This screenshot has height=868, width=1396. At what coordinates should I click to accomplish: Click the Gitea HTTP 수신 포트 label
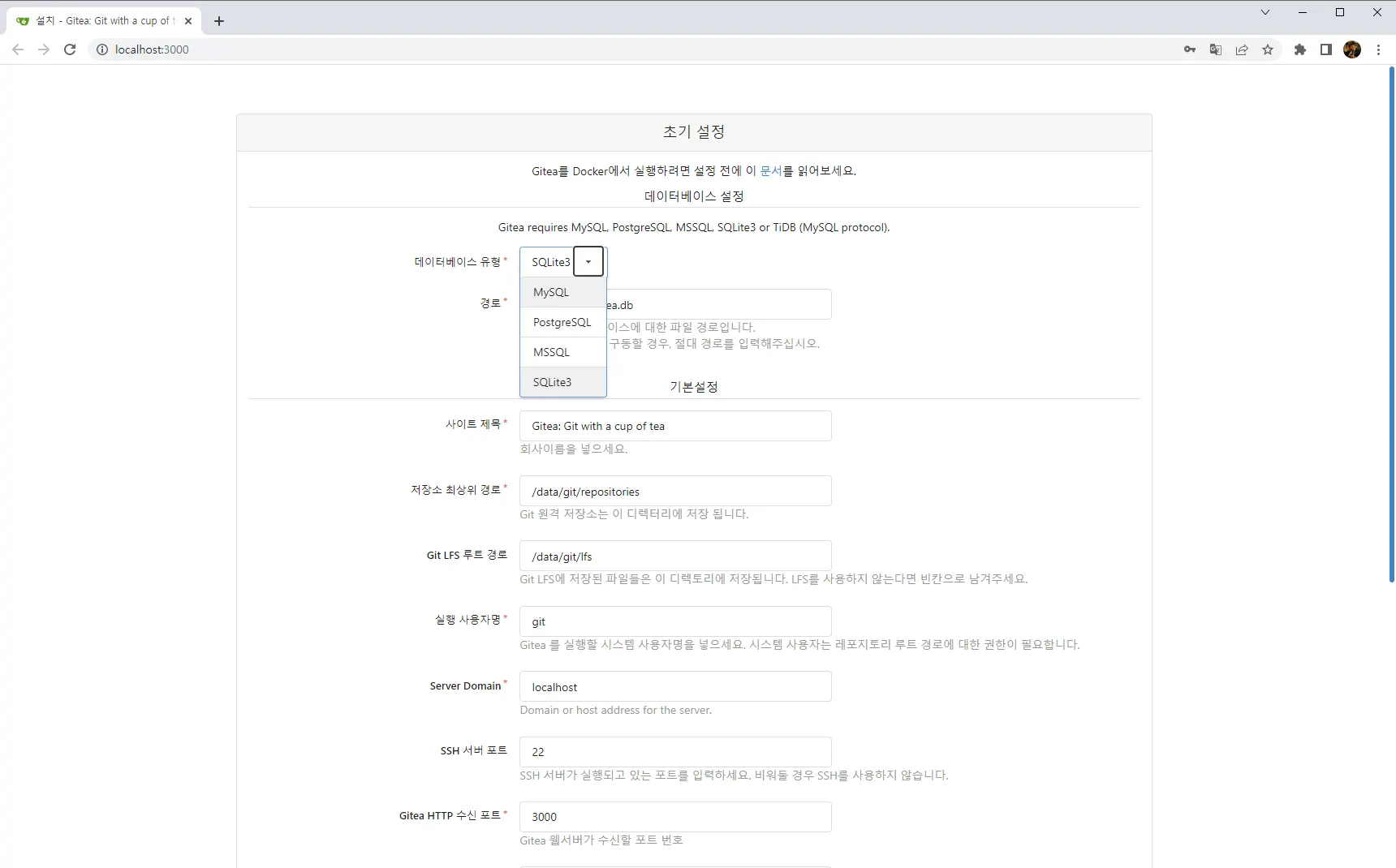(x=450, y=816)
